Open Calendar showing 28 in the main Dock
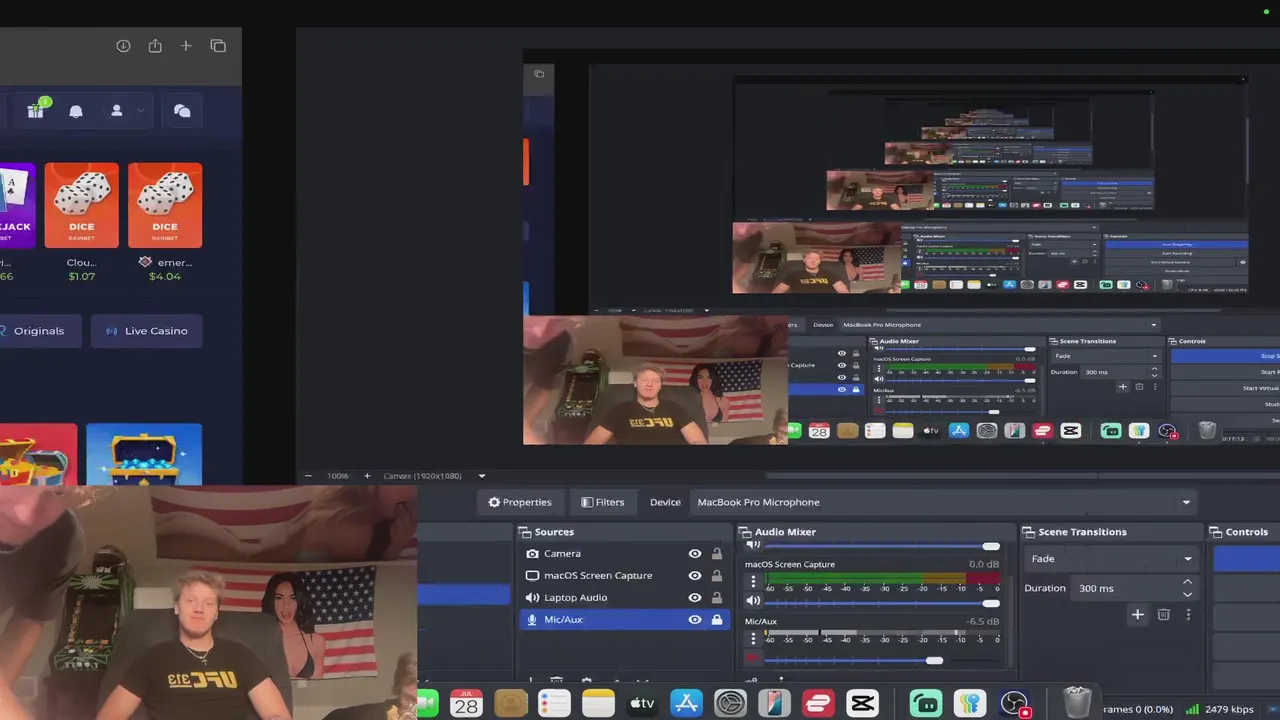Screen dimensions: 1280x720 coord(467,704)
